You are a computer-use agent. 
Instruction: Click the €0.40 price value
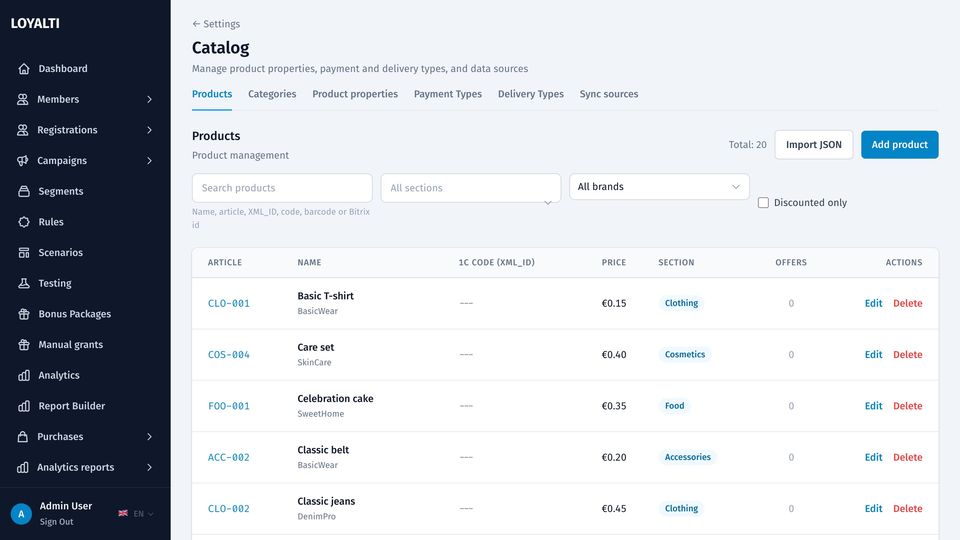click(613, 354)
